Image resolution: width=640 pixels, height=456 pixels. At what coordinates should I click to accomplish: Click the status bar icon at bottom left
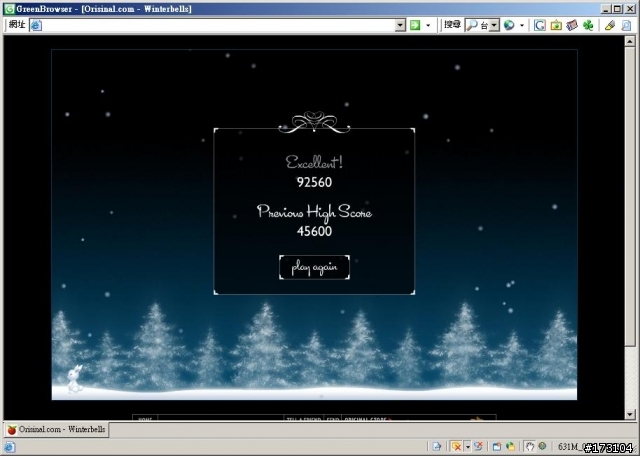point(10,447)
